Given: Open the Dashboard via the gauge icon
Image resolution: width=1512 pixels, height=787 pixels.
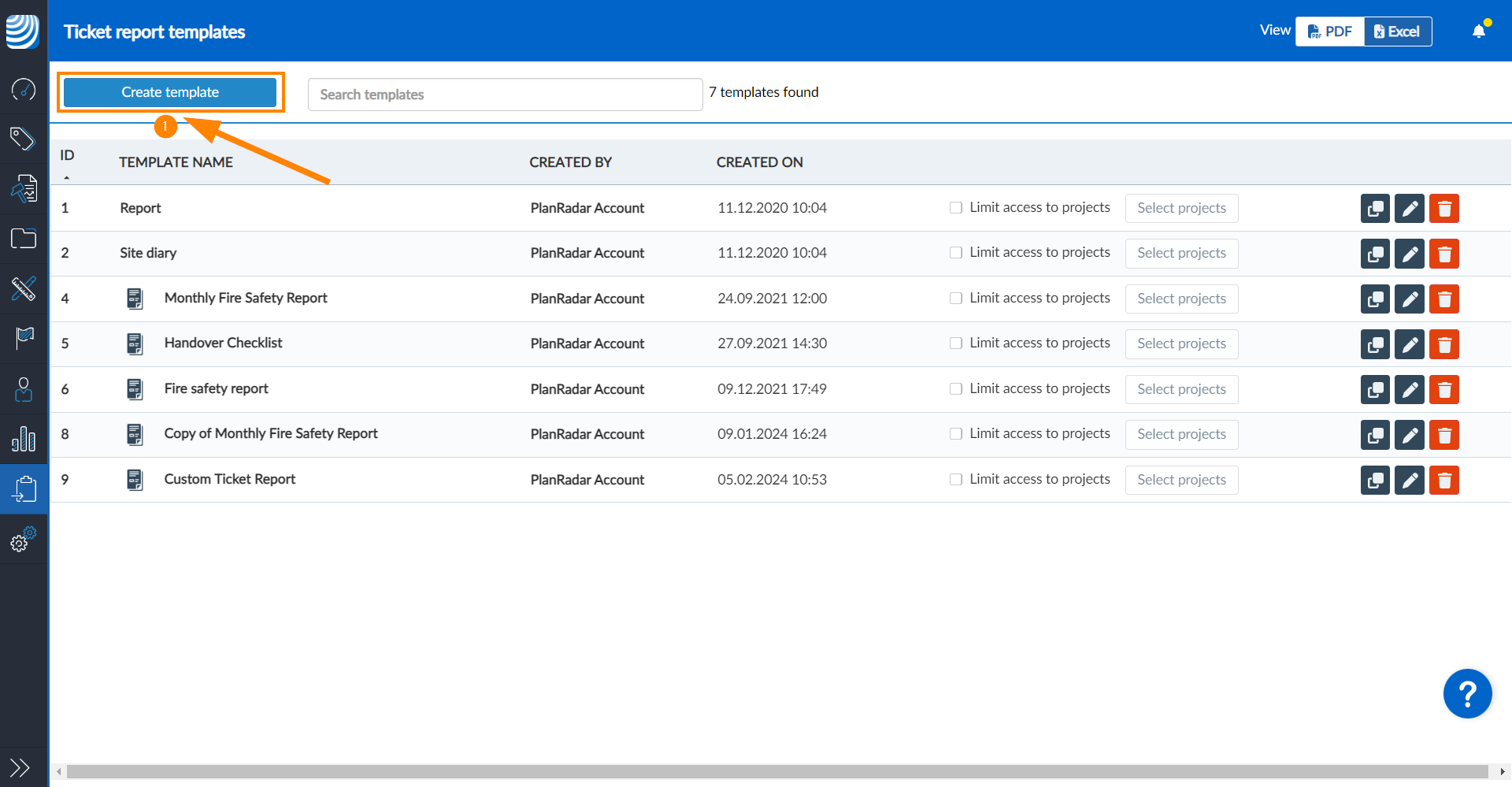Looking at the screenshot, I should 24,89.
